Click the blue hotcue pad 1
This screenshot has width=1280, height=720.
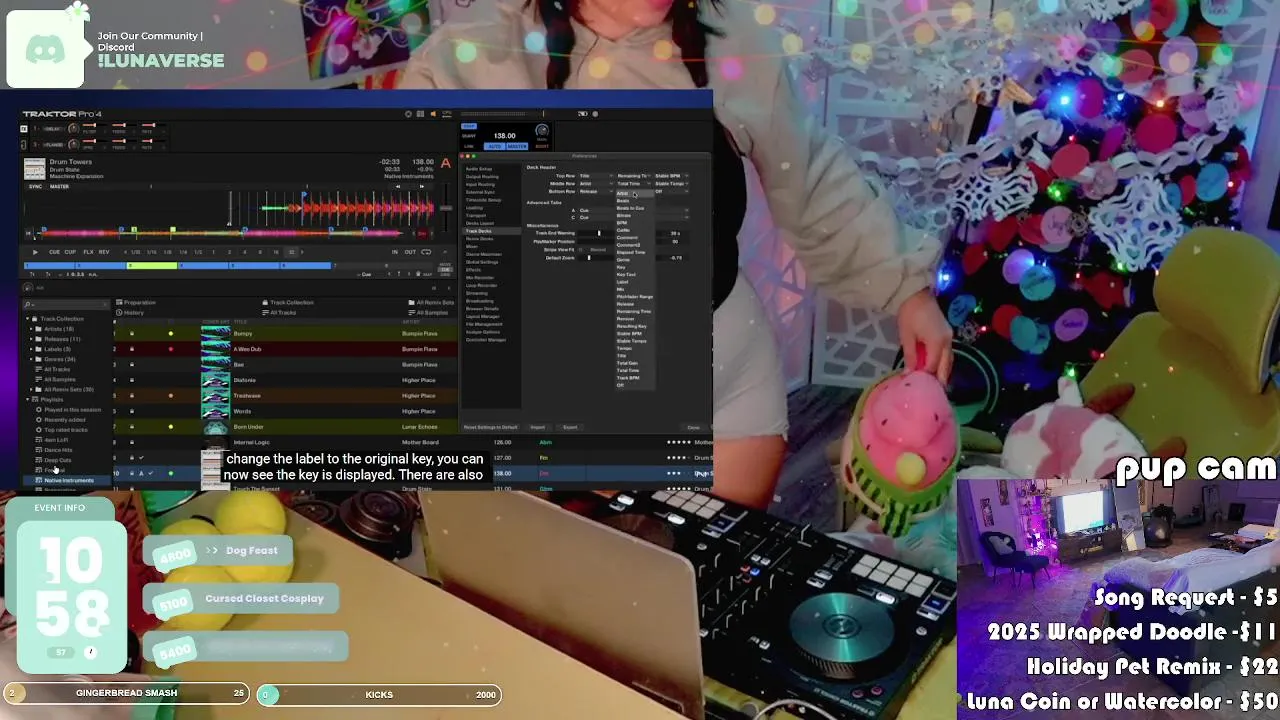point(50,266)
